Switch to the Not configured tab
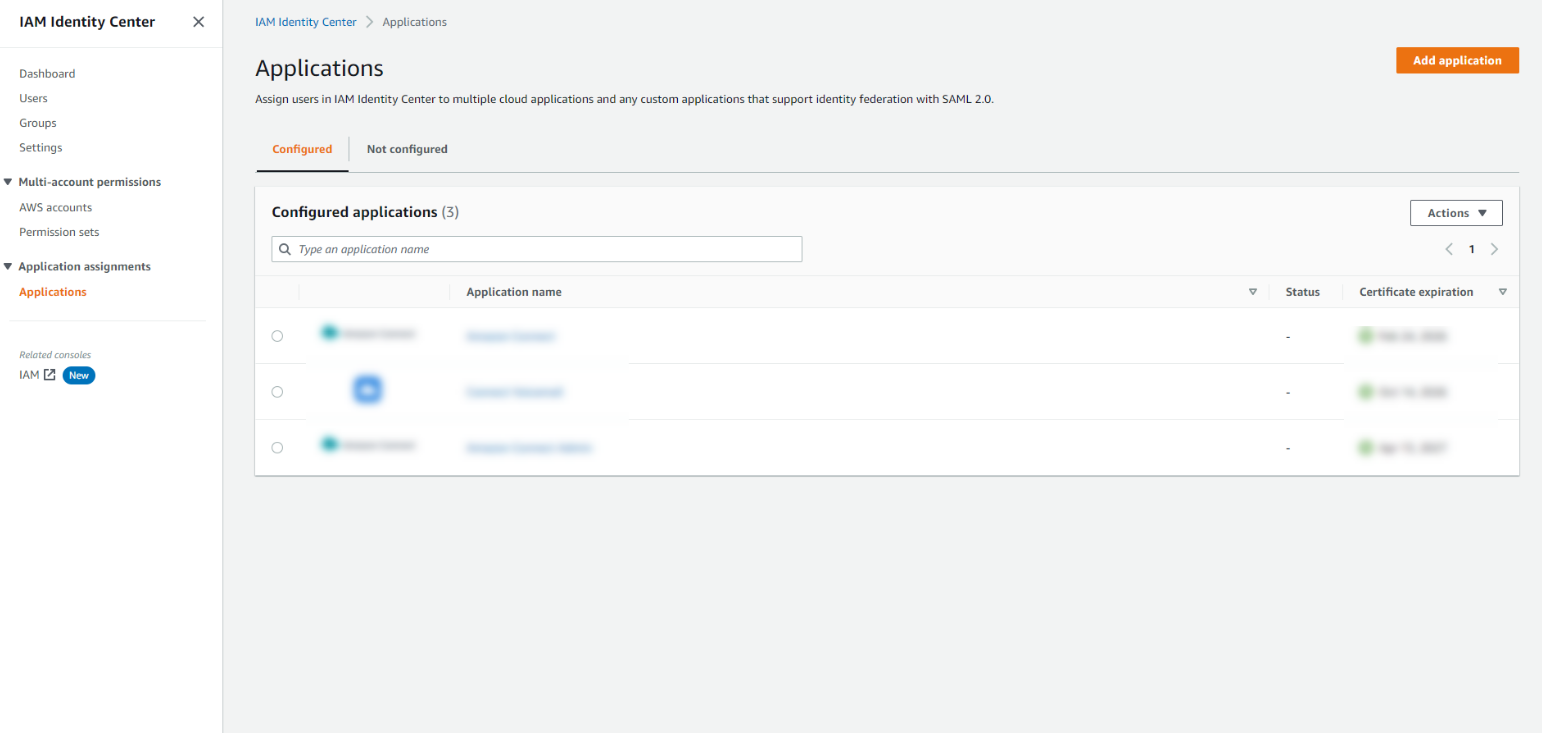This screenshot has width=1542, height=733. point(406,148)
